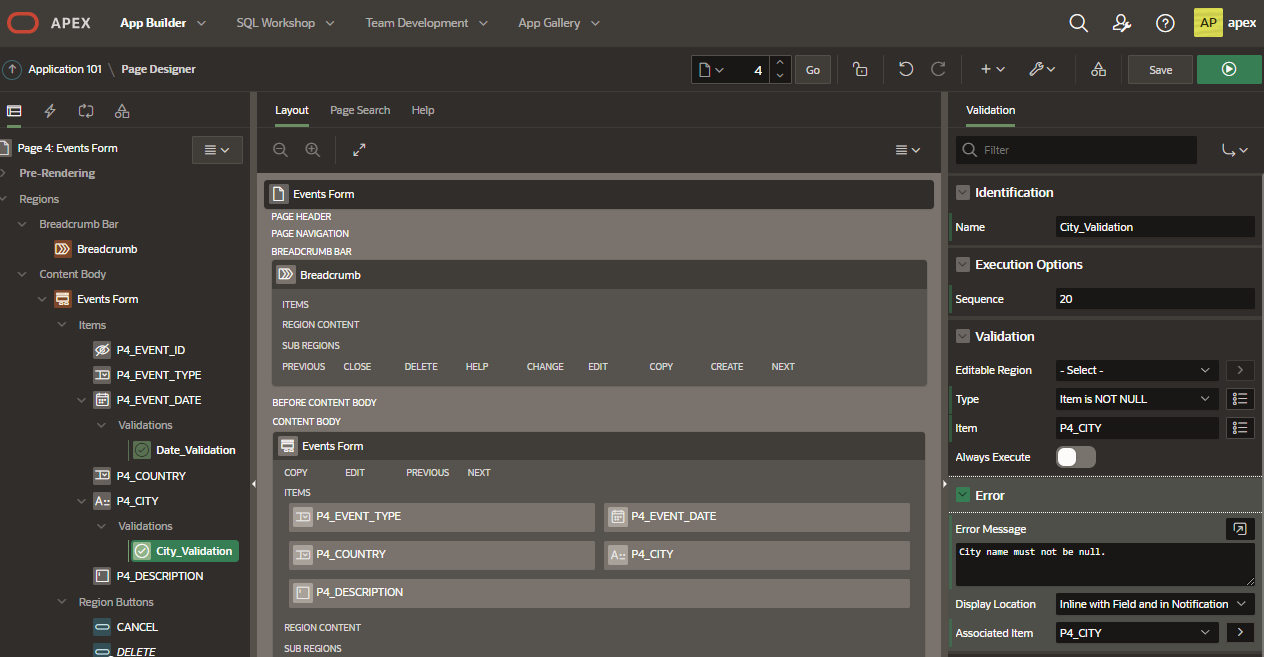Viewport: 1264px width, 657px height.
Task: Zoom out the layout view
Action: (x=281, y=149)
